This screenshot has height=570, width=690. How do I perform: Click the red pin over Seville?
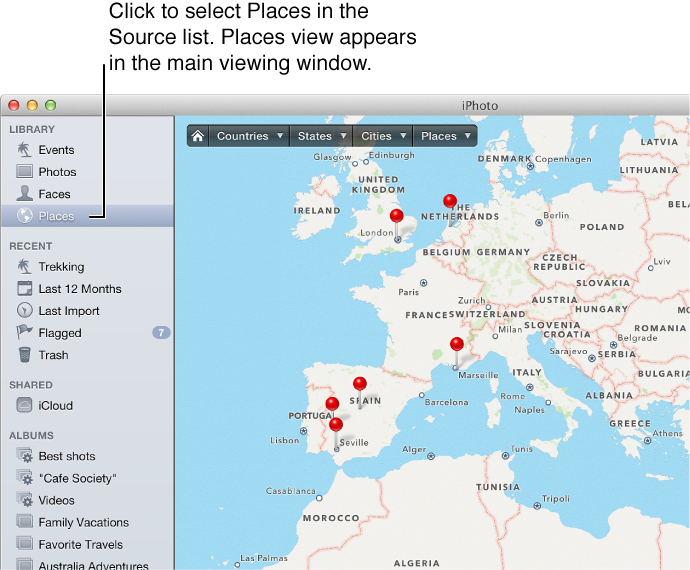tap(336, 425)
